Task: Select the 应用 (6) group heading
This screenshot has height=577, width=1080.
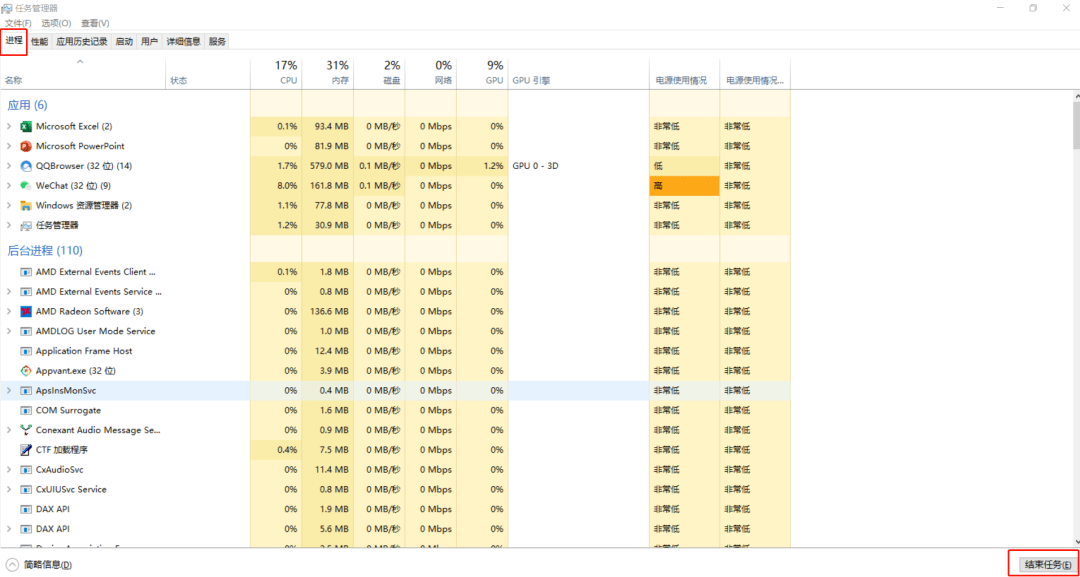Action: tap(27, 105)
